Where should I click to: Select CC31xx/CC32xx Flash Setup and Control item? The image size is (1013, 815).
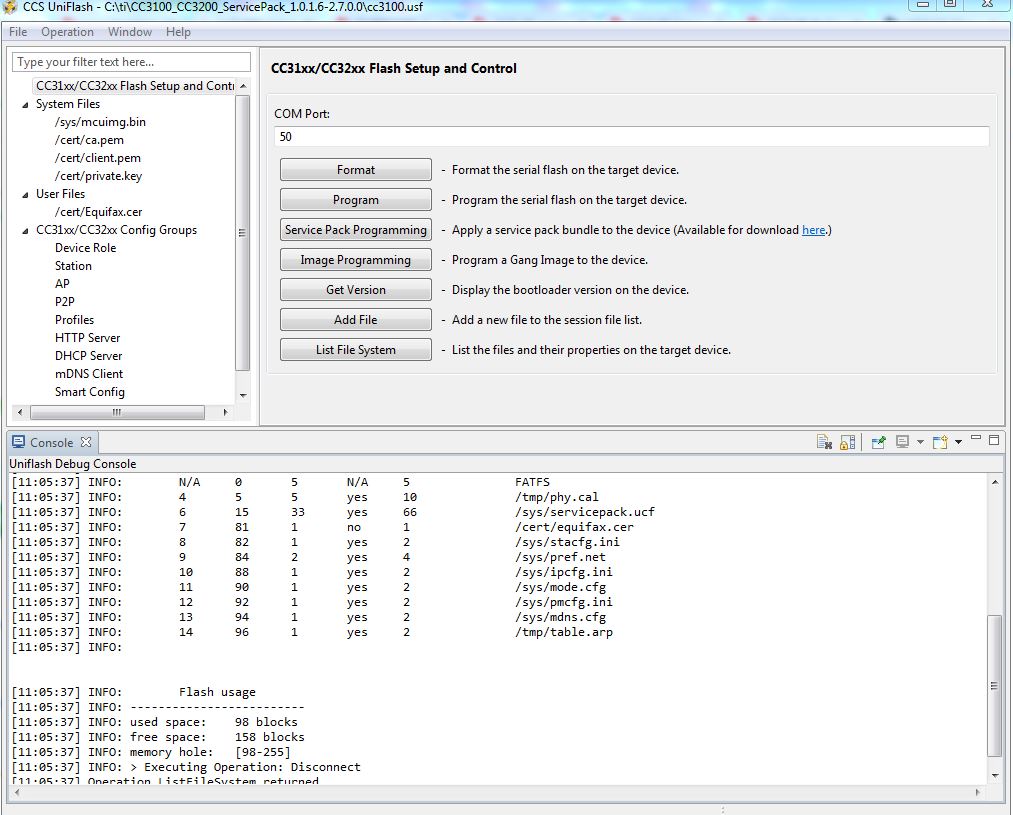click(134, 86)
